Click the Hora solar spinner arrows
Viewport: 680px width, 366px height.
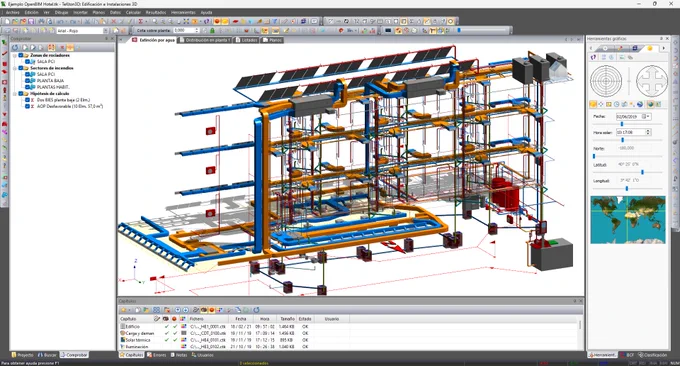[x=648, y=132]
